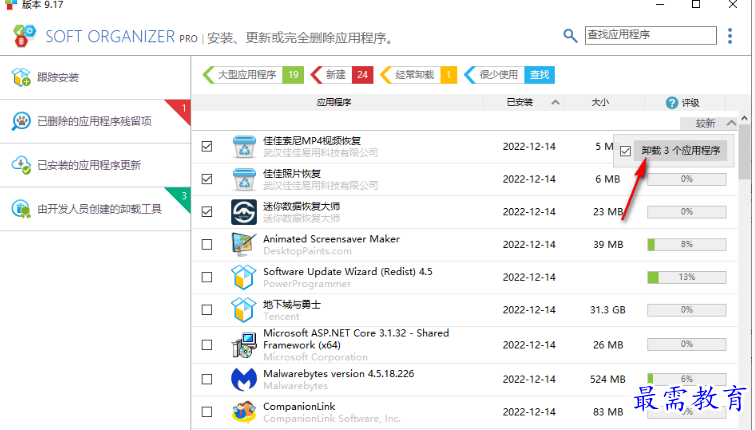The width and height of the screenshot is (755, 430).
Task: Click the 0% rating bar for 地下城与勇士
Action: coord(687,310)
